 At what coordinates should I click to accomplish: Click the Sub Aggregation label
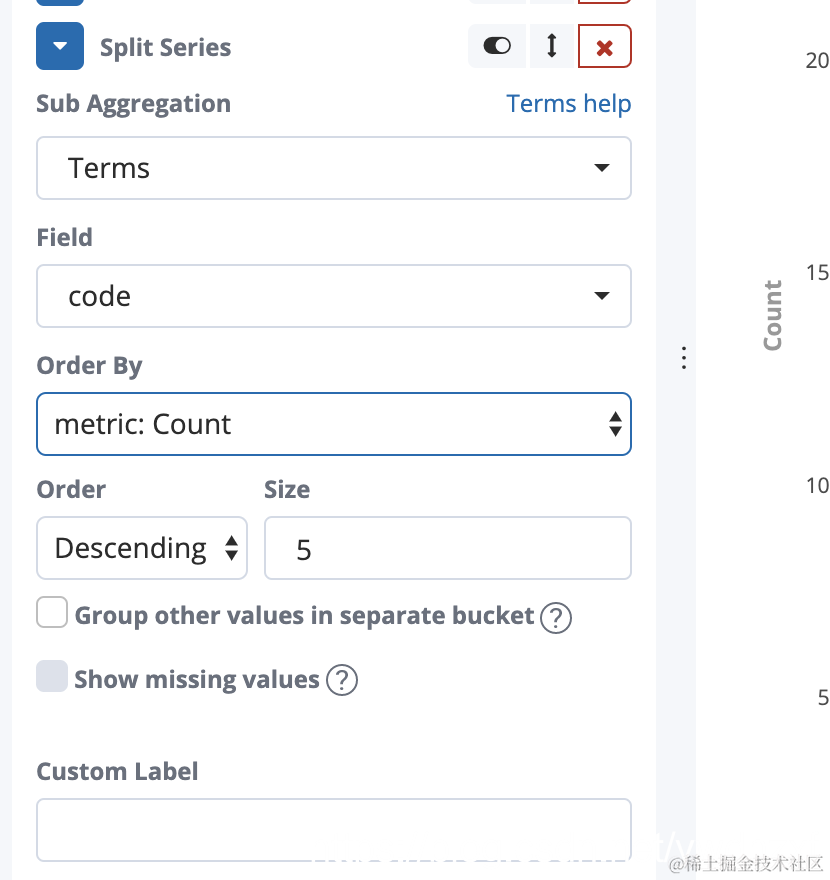click(x=133, y=104)
